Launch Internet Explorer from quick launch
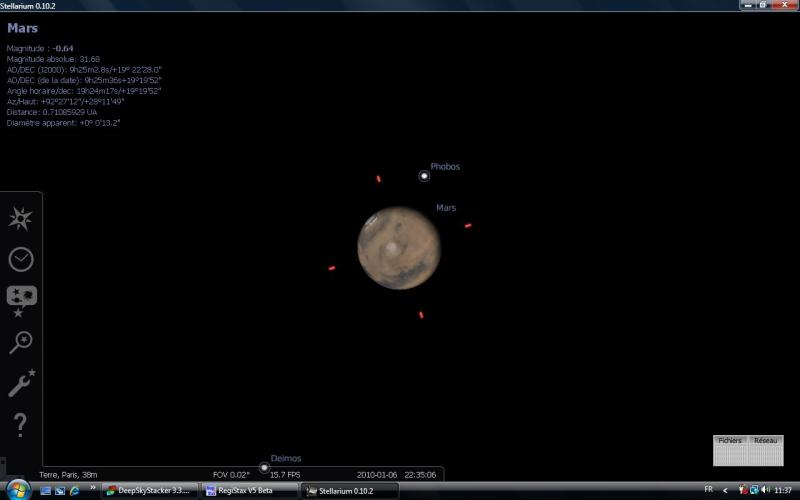The width and height of the screenshot is (800, 500). click(74, 491)
